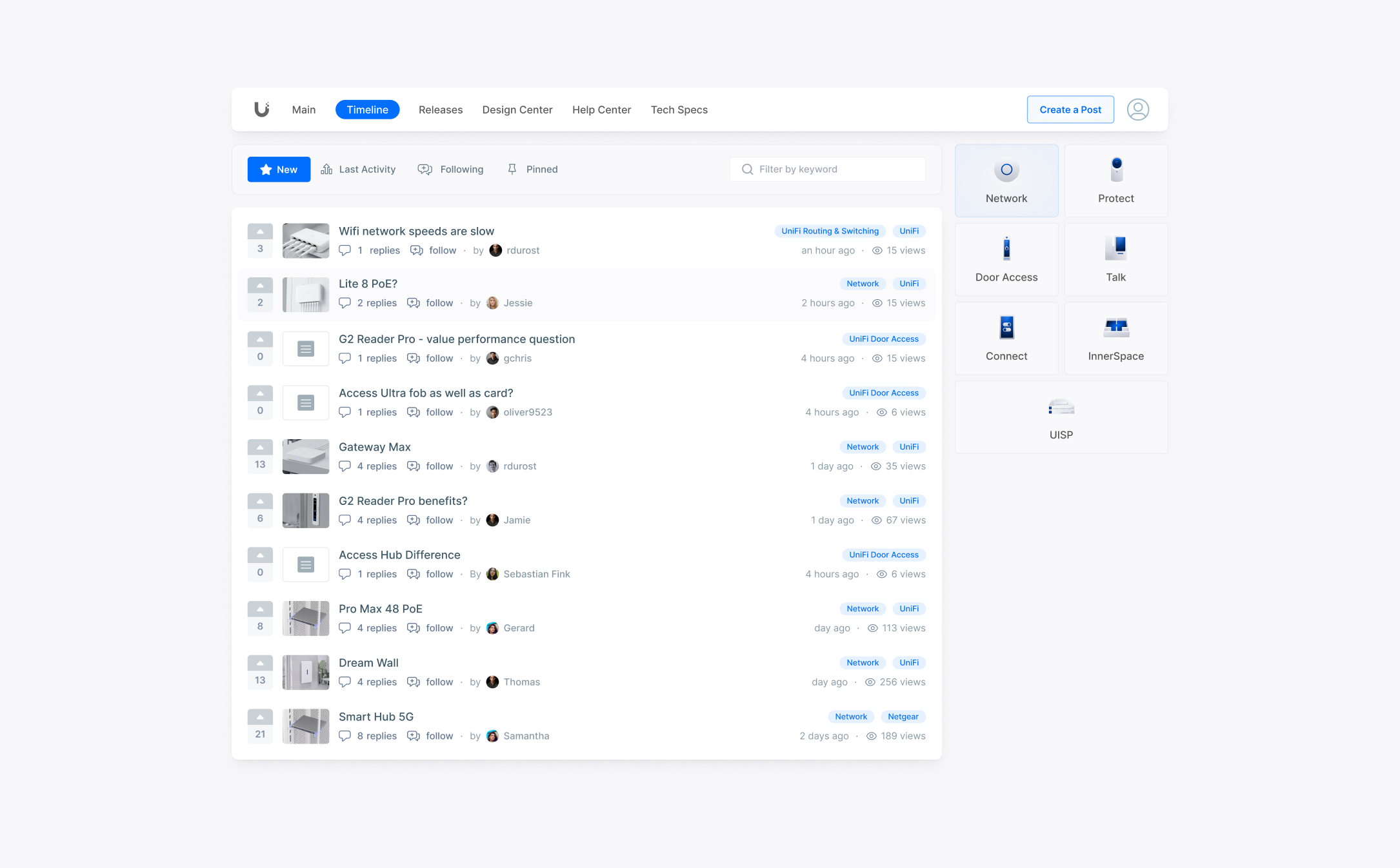The width and height of the screenshot is (1400, 868).
Task: Open Lite 8 PoE? post thumbnail
Action: [x=306, y=295]
